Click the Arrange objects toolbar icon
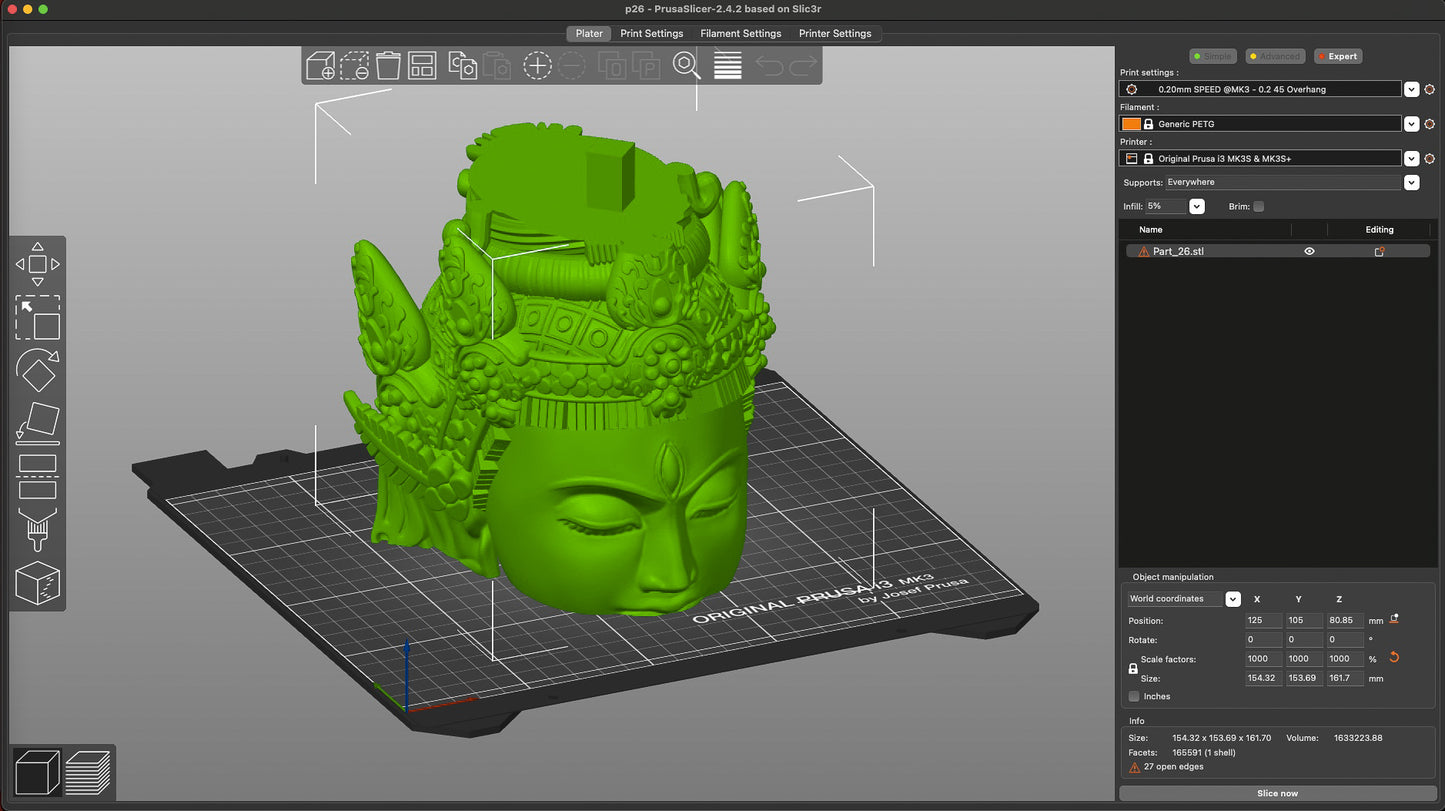Screen dimensions: 1445x811 click(422, 66)
